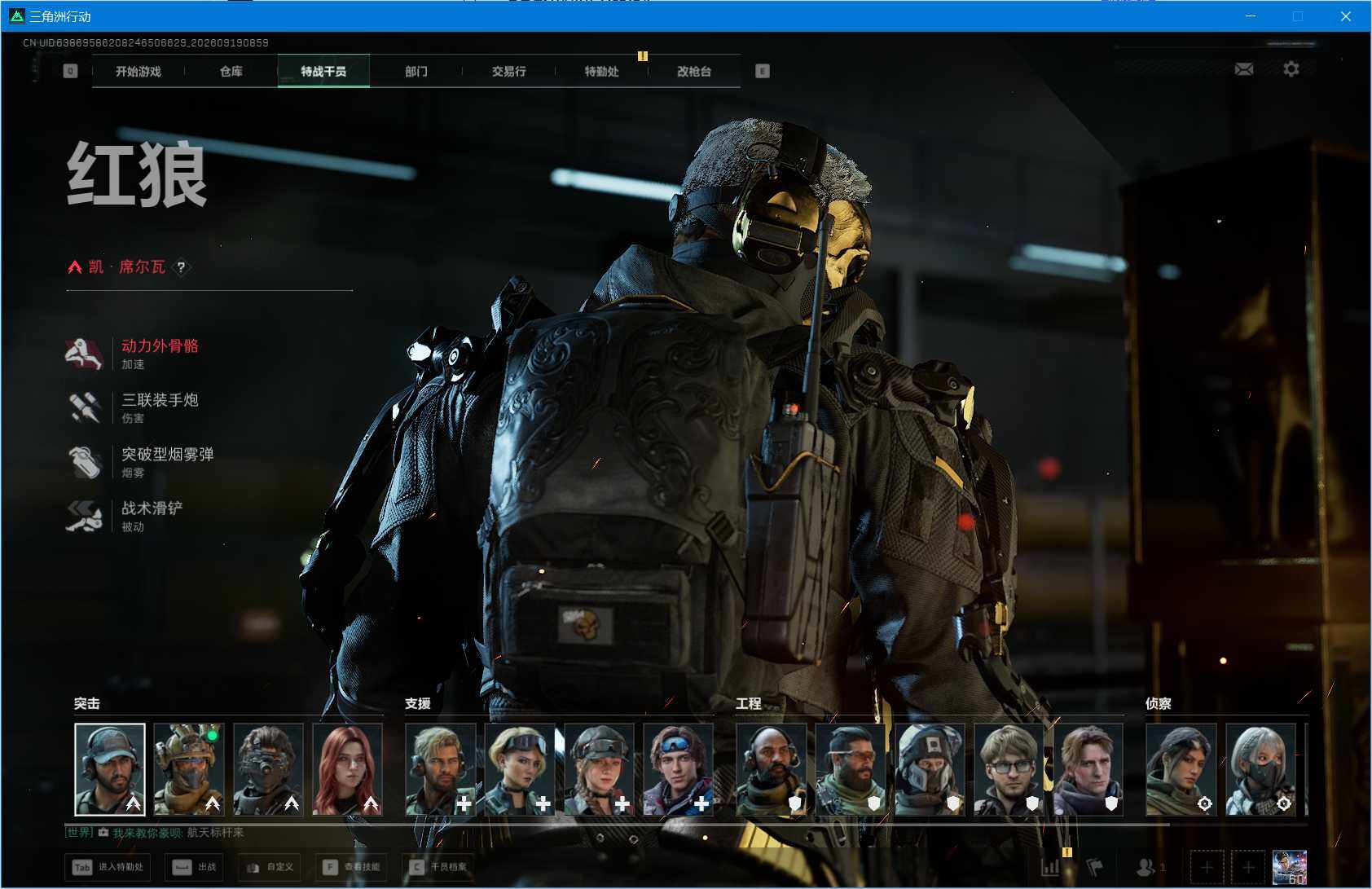Click the Q key previous-tab icon

70,71
